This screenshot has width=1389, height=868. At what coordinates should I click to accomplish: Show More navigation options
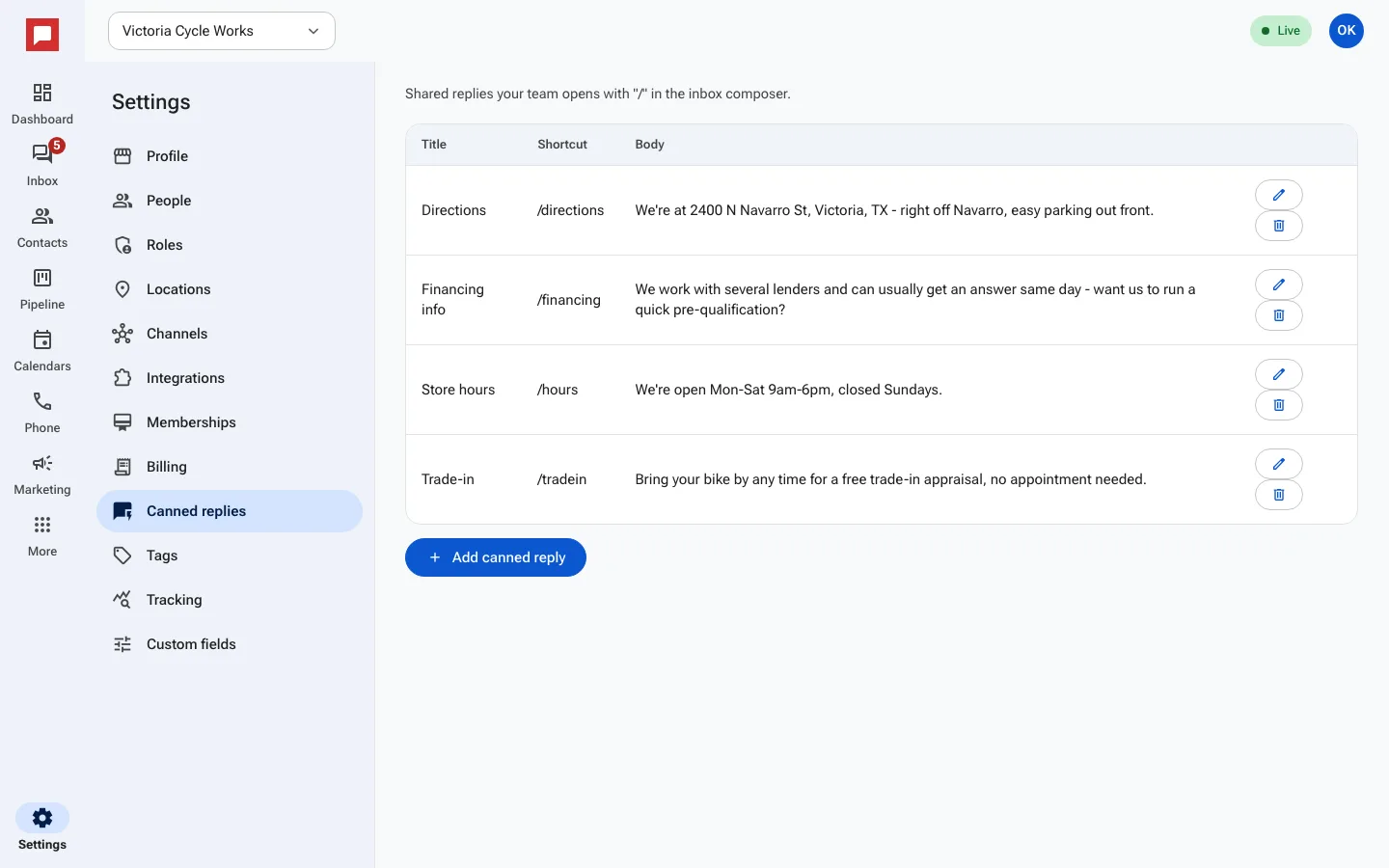(x=42, y=536)
